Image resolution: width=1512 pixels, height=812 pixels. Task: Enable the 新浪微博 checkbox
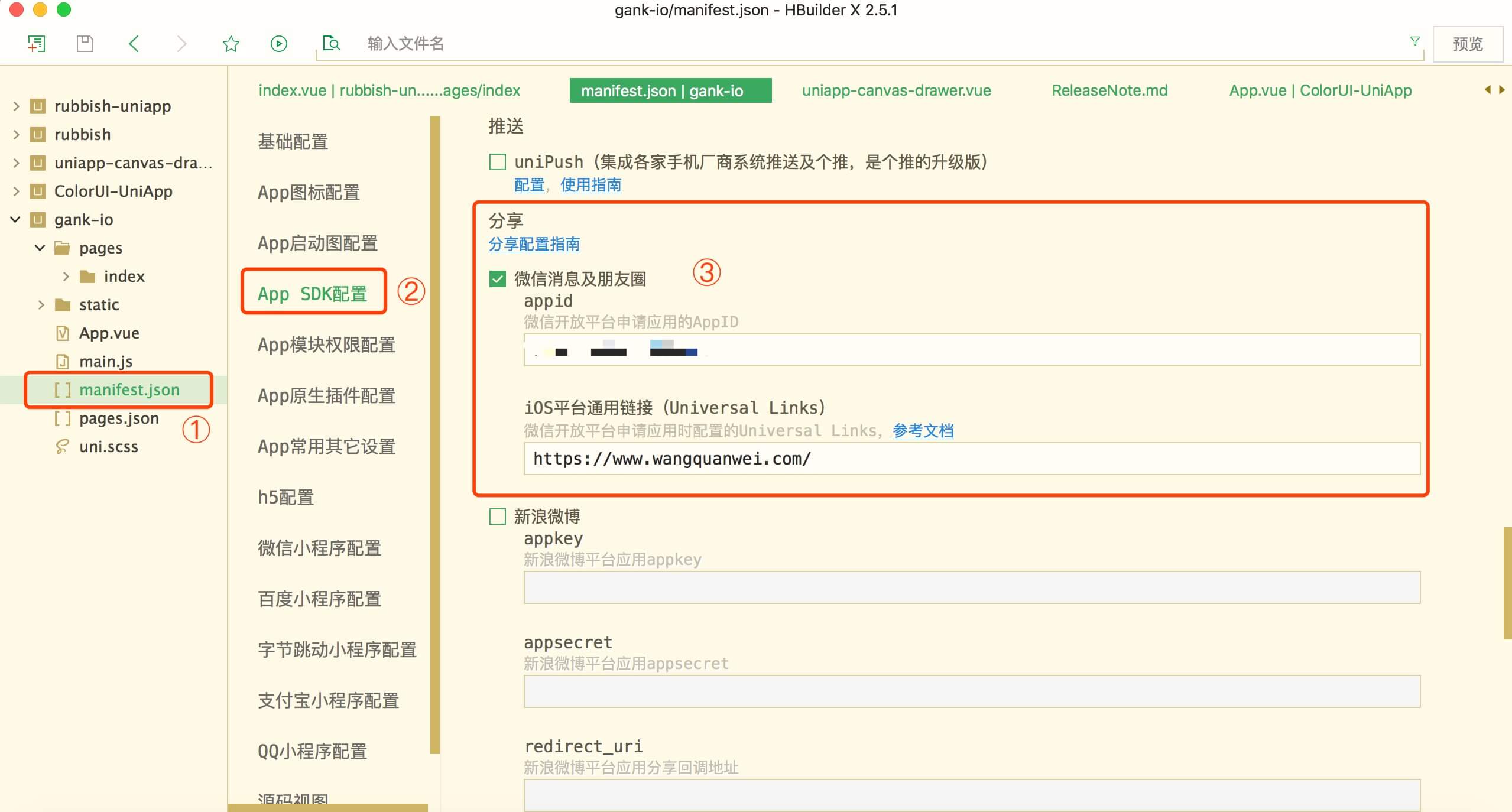click(x=498, y=517)
